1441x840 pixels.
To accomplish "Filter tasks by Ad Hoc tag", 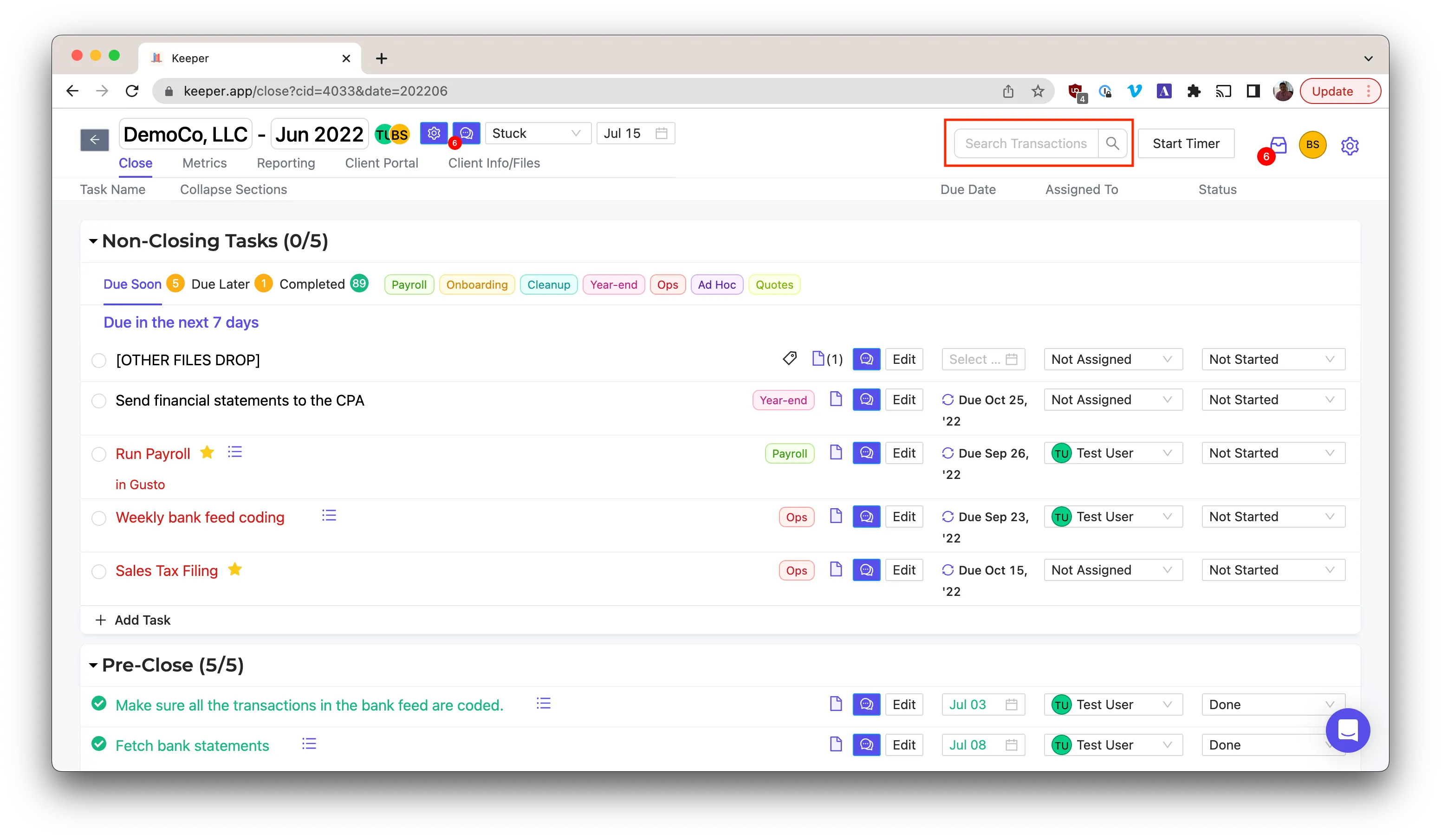I will coord(716,284).
